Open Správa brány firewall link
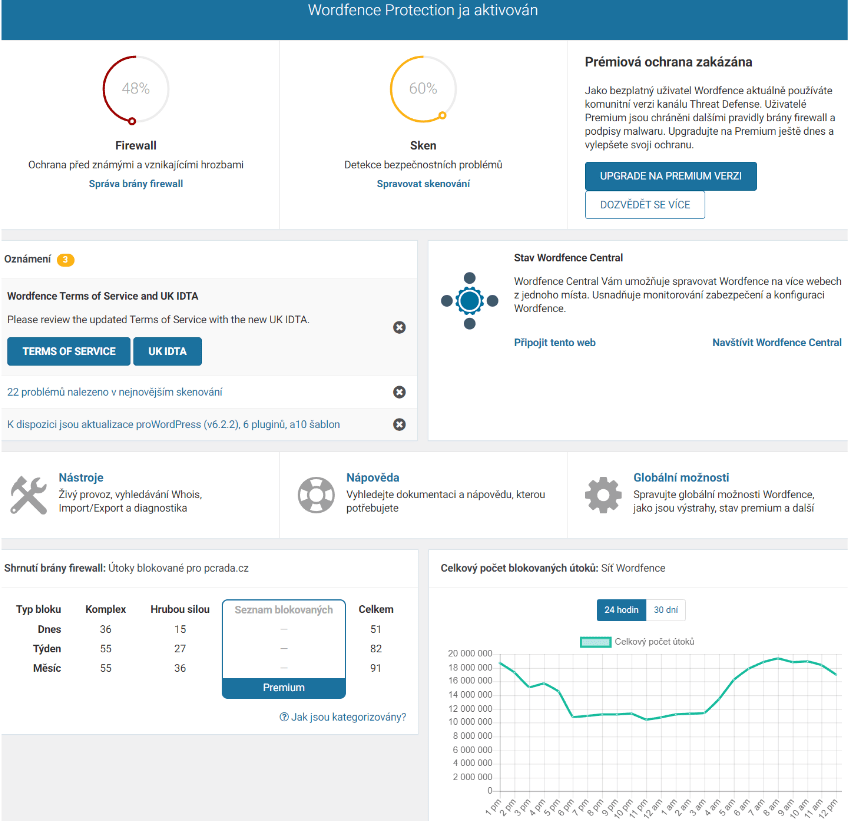849x821 pixels. tap(136, 184)
